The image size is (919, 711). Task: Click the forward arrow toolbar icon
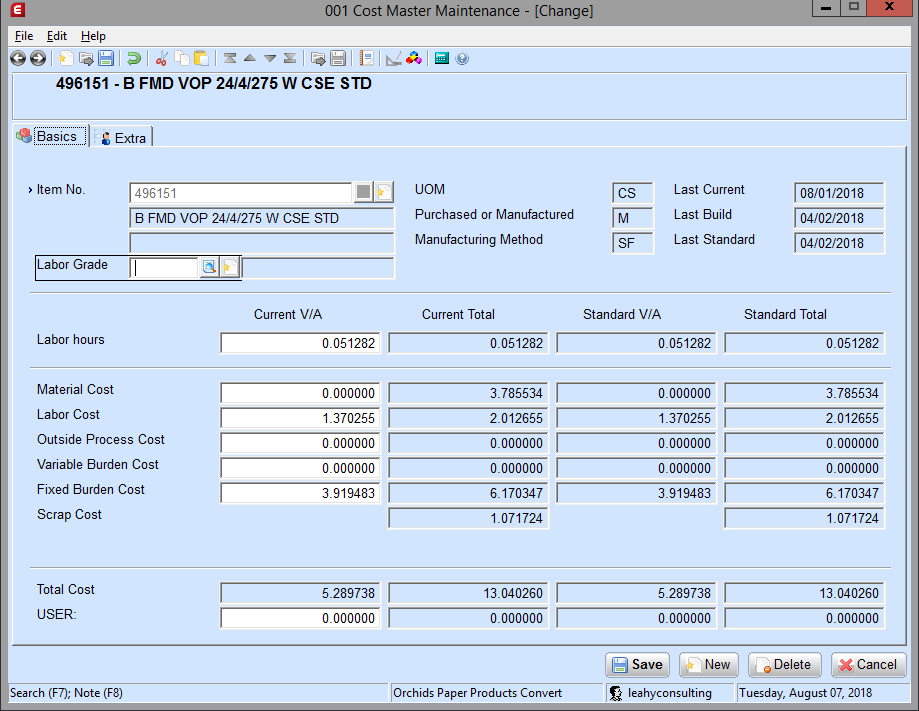(38, 58)
